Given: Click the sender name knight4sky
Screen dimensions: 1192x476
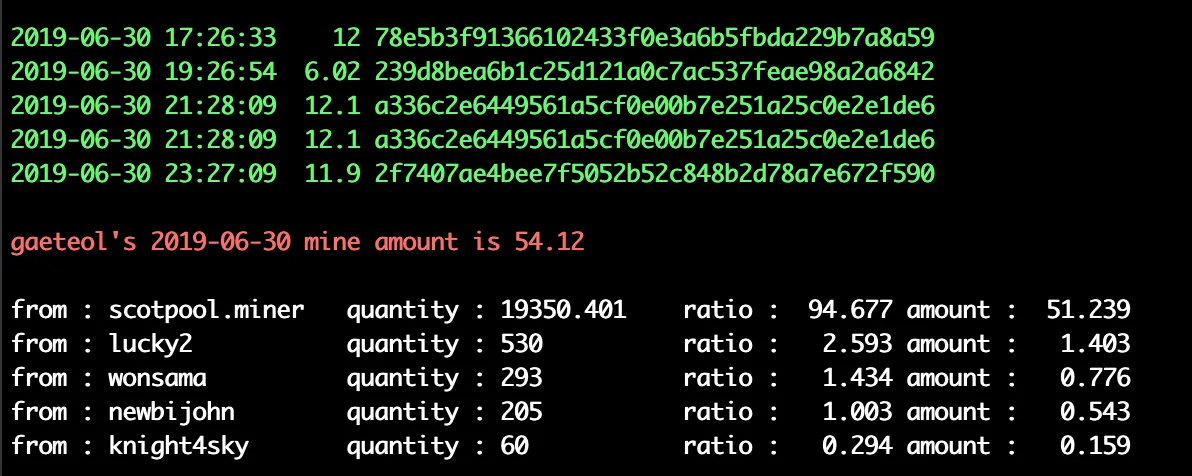Looking at the screenshot, I should tap(179, 446).
